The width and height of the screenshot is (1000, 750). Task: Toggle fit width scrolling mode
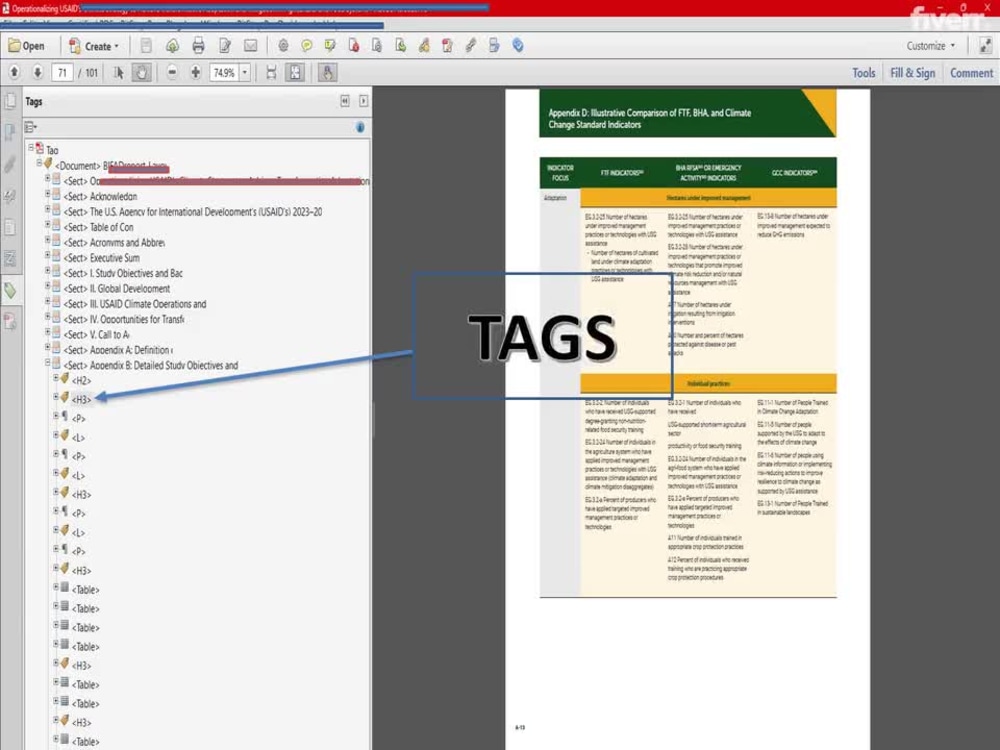[x=271, y=73]
